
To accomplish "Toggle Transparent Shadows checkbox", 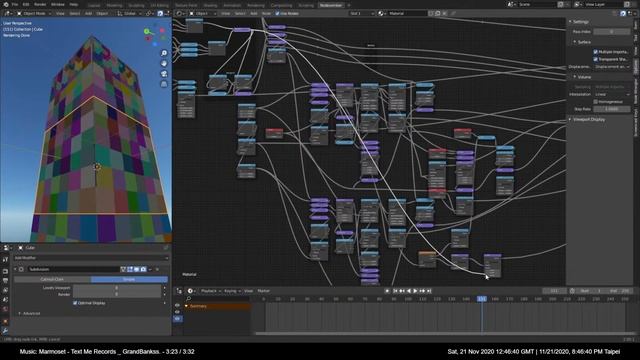I will click(x=596, y=59).
